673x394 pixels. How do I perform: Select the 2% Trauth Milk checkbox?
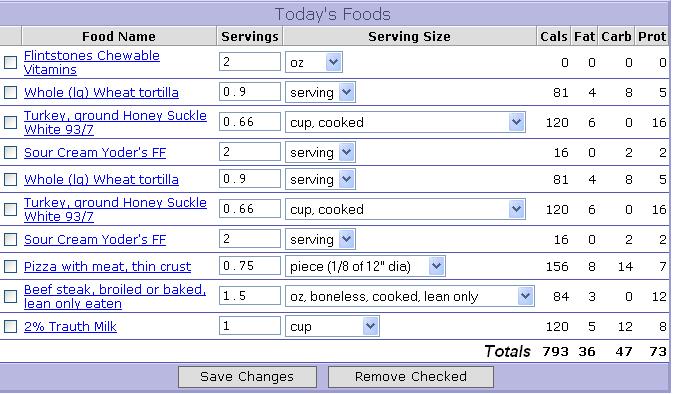coord(10,327)
